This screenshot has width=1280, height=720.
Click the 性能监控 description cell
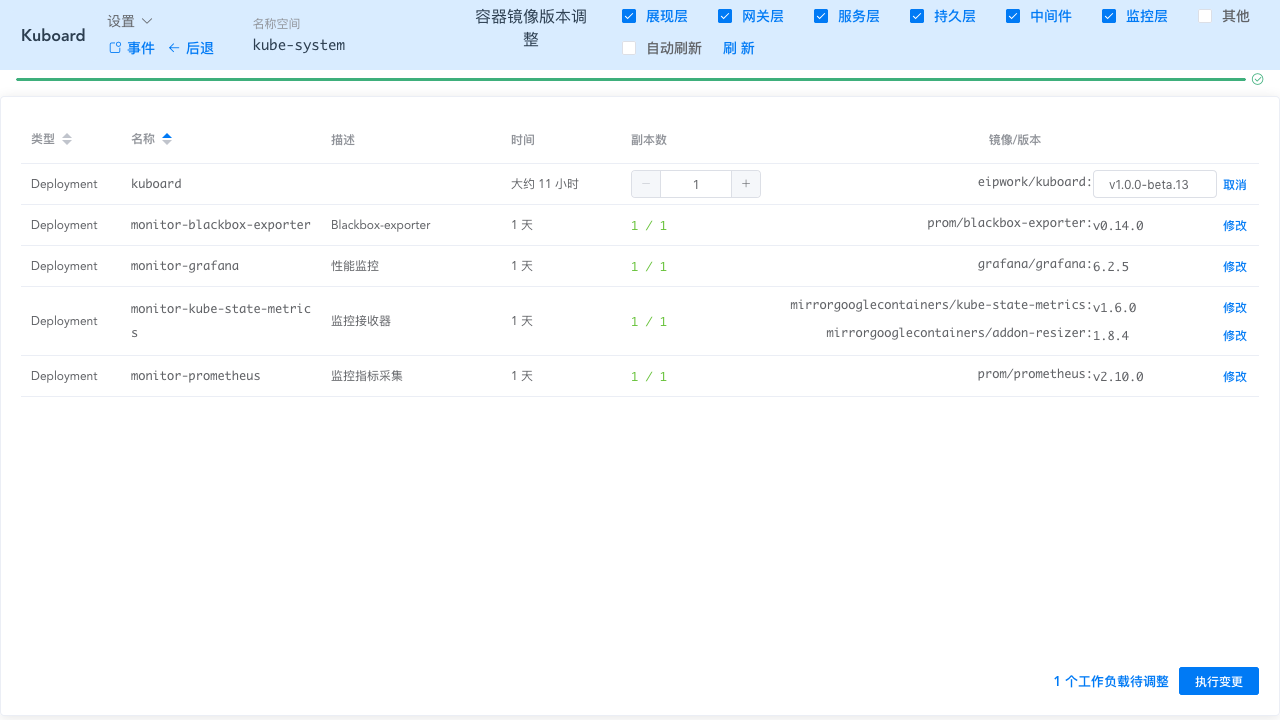click(355, 266)
